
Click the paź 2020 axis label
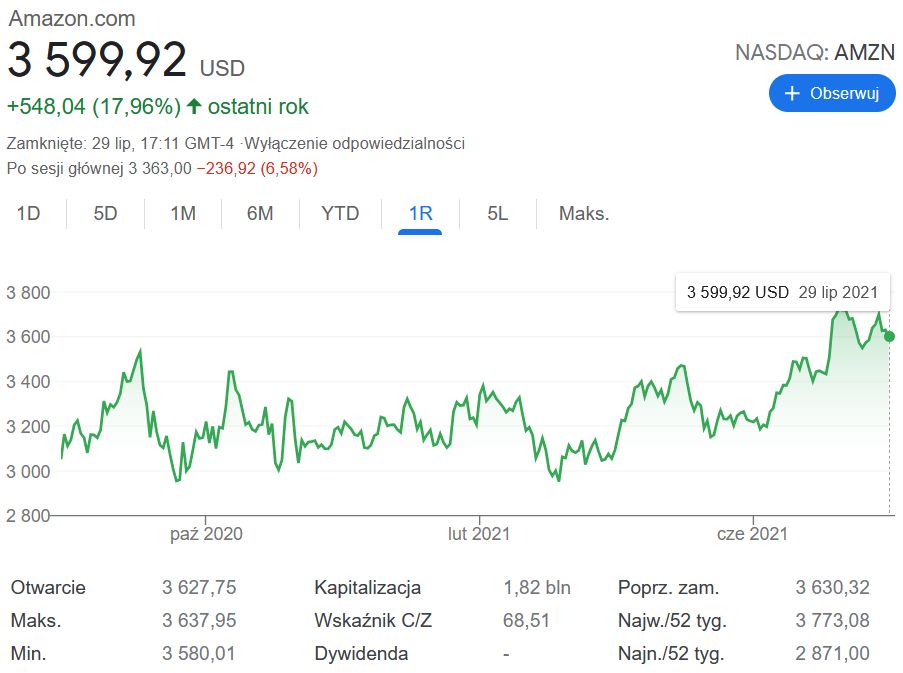pyautogui.click(x=206, y=533)
